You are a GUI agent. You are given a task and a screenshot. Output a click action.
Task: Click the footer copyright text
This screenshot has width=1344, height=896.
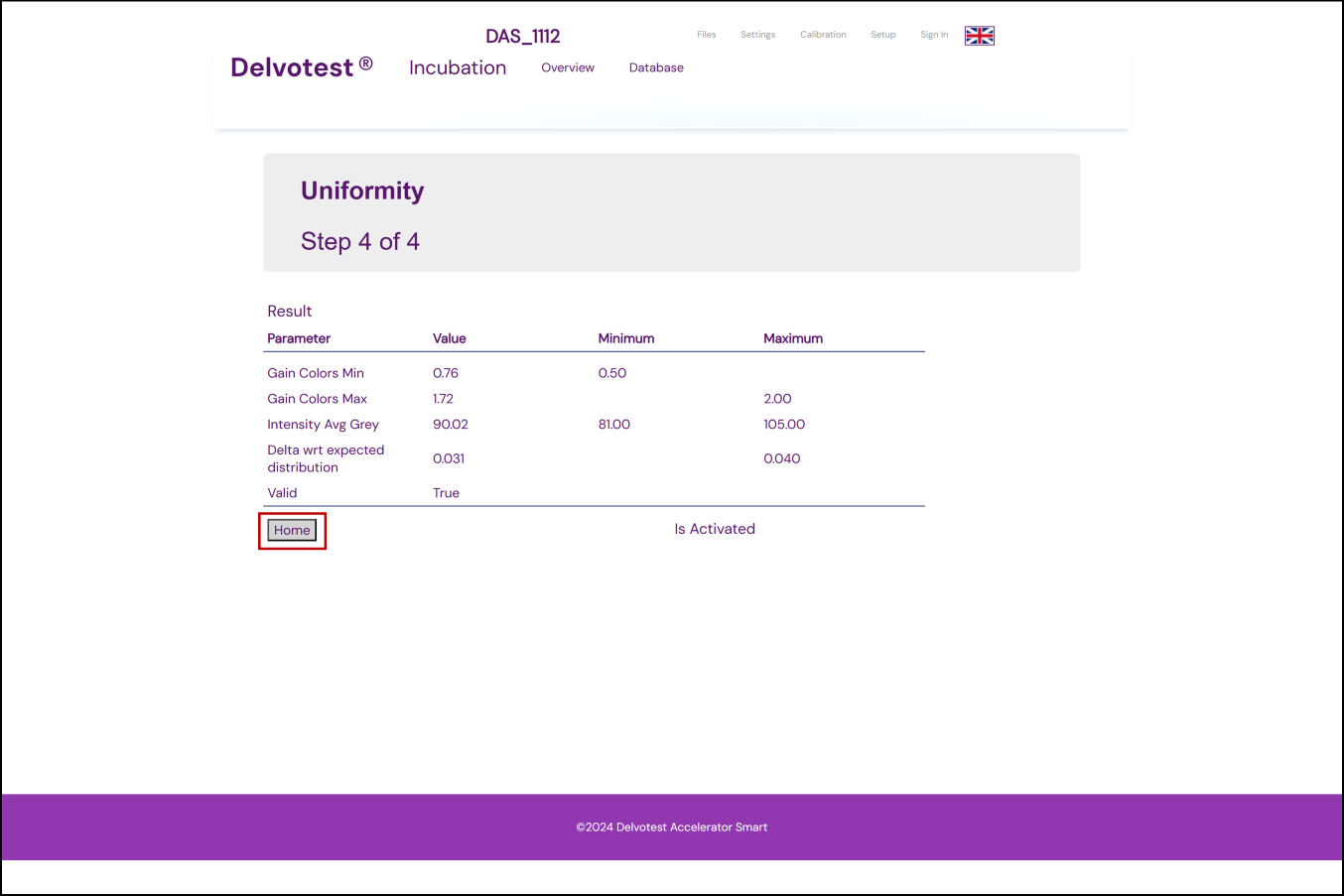(671, 827)
